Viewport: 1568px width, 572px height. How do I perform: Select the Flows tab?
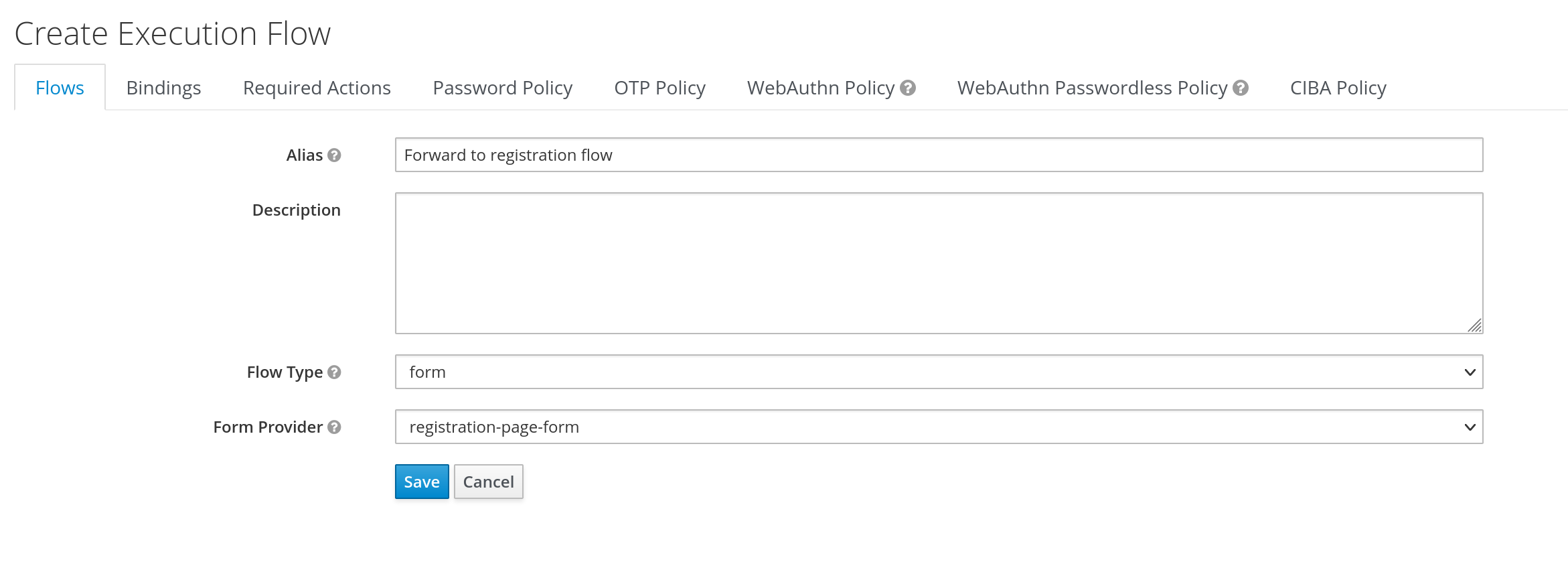pos(60,88)
